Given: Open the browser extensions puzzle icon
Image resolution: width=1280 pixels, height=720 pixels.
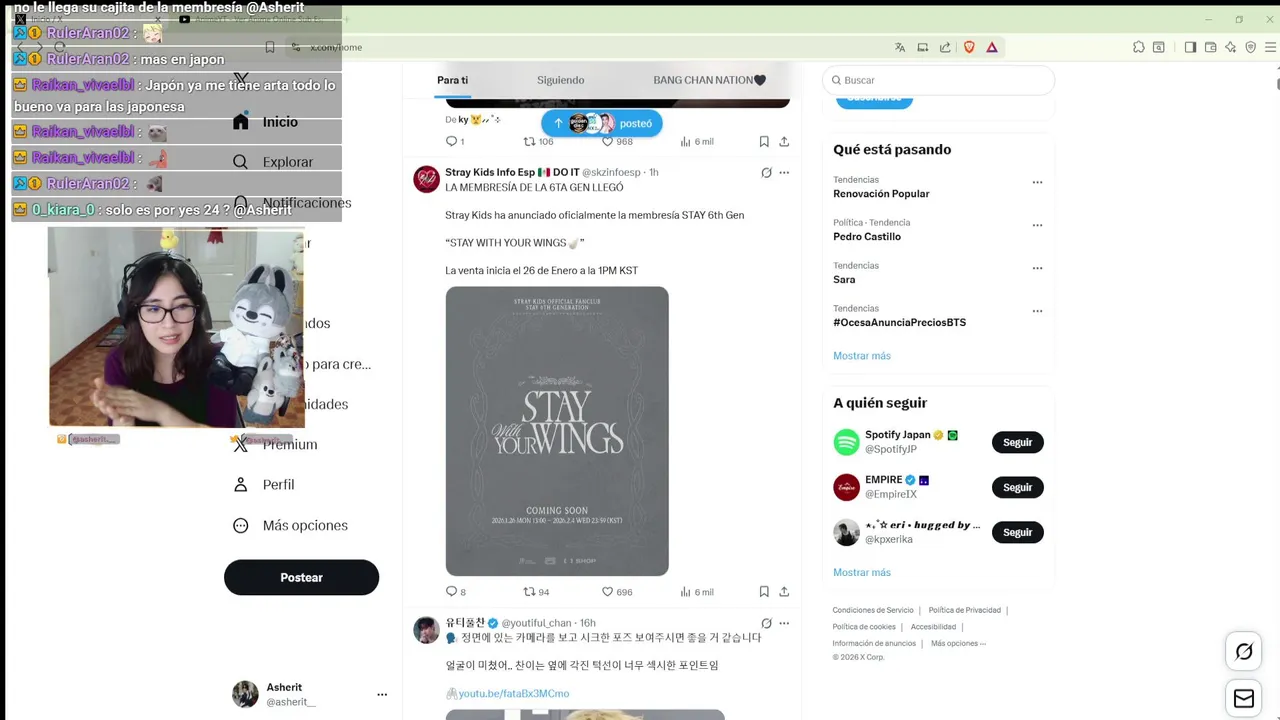Looking at the screenshot, I should (x=1138, y=47).
